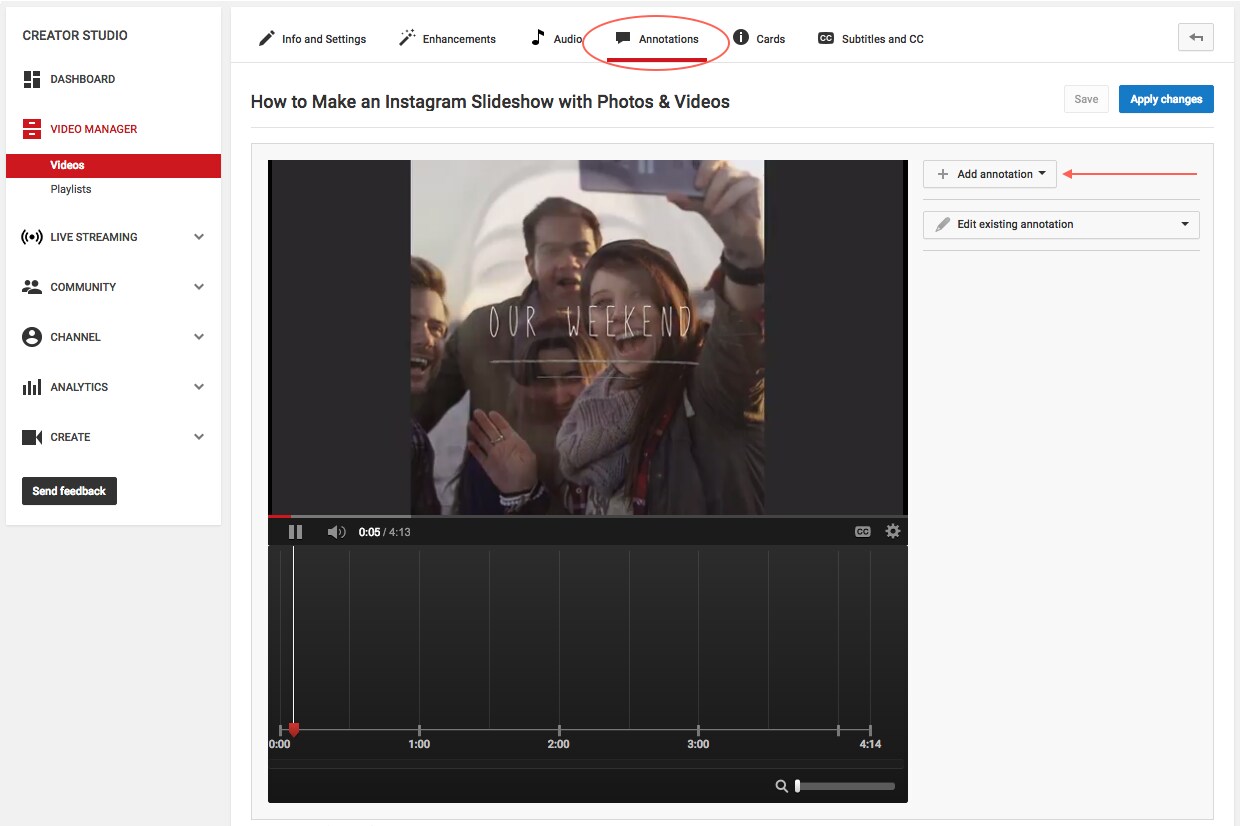
Task: Click the red playhead marker on timeline
Action: click(x=294, y=730)
